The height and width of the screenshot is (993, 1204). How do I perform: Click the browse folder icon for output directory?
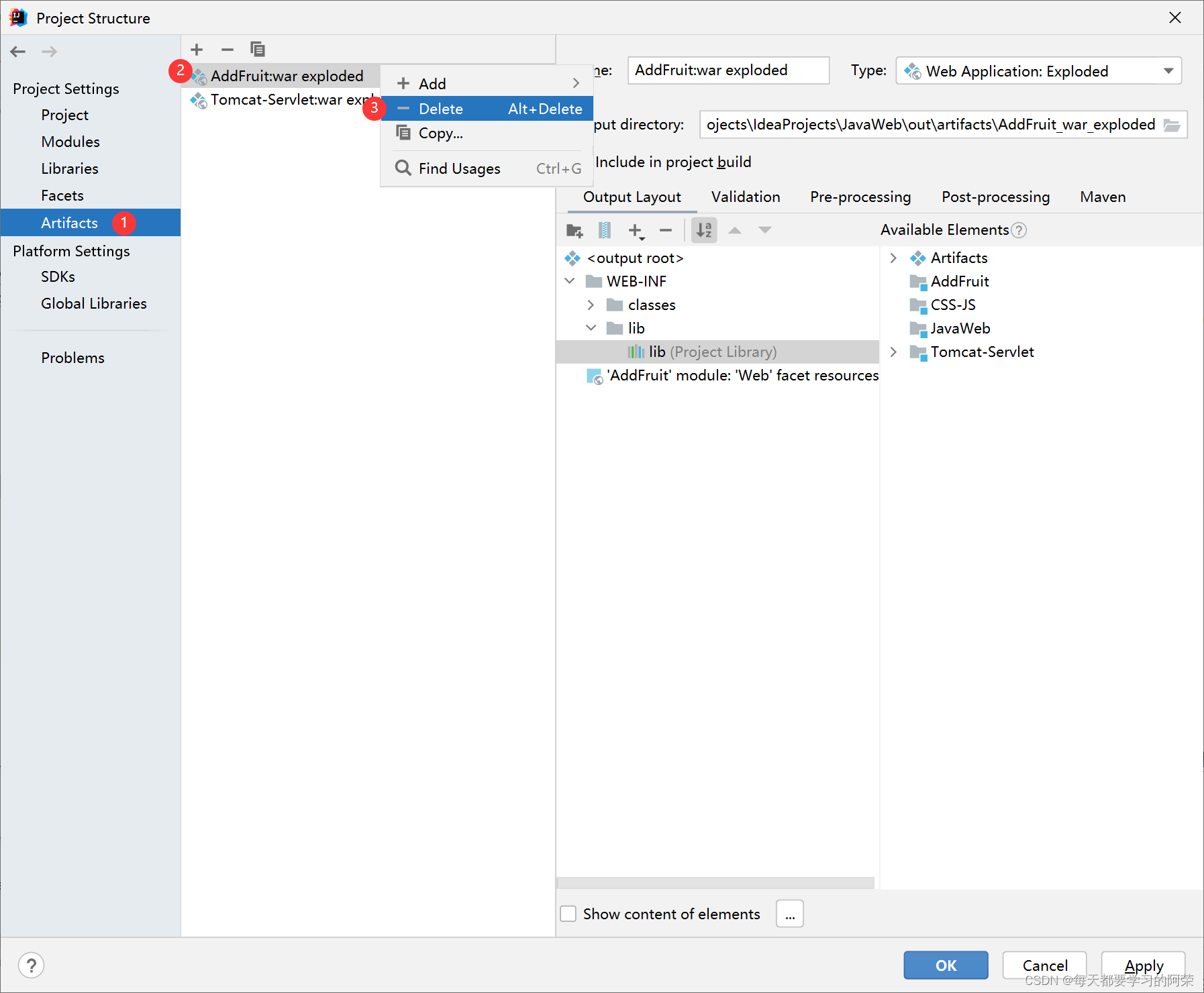pos(1172,125)
